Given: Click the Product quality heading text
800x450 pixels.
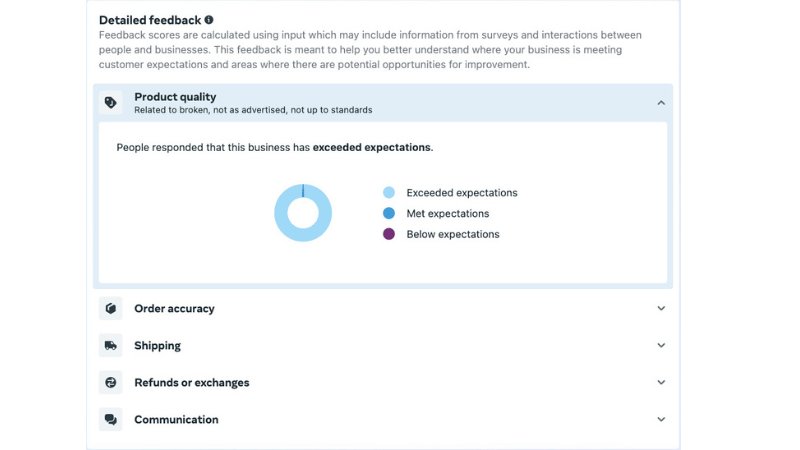Looking at the screenshot, I should (x=175, y=97).
